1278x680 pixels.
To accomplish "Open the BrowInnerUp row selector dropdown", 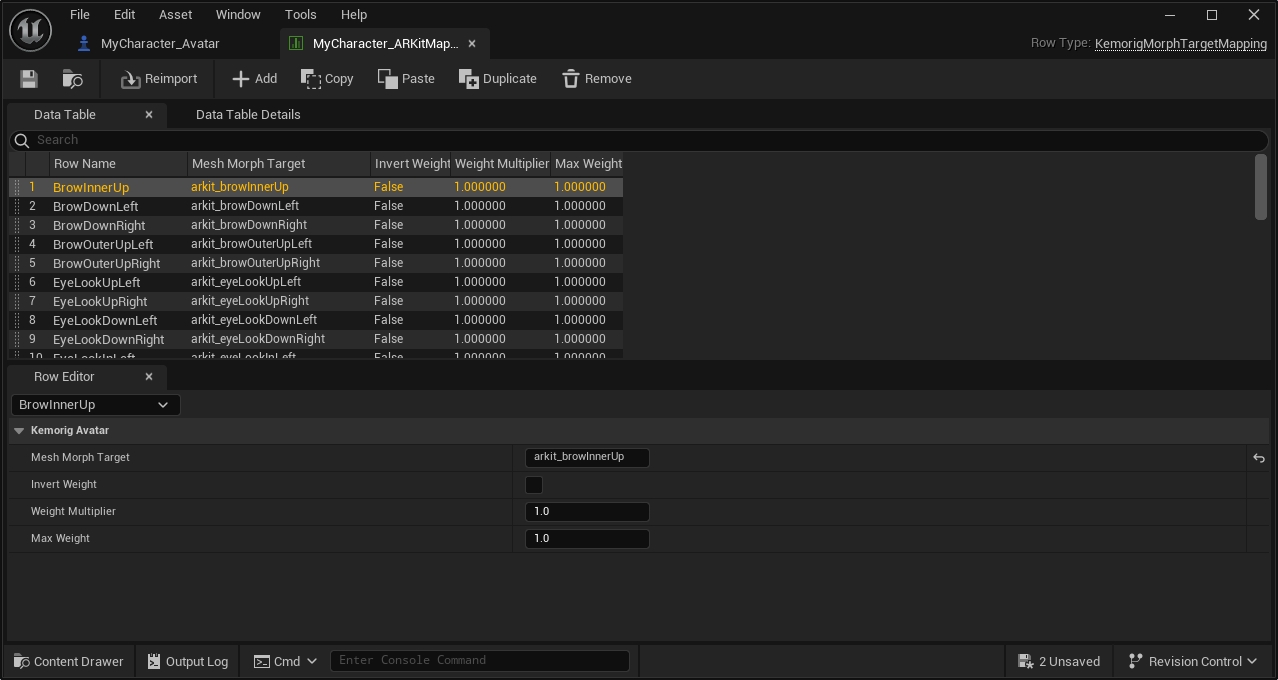I will pos(95,405).
